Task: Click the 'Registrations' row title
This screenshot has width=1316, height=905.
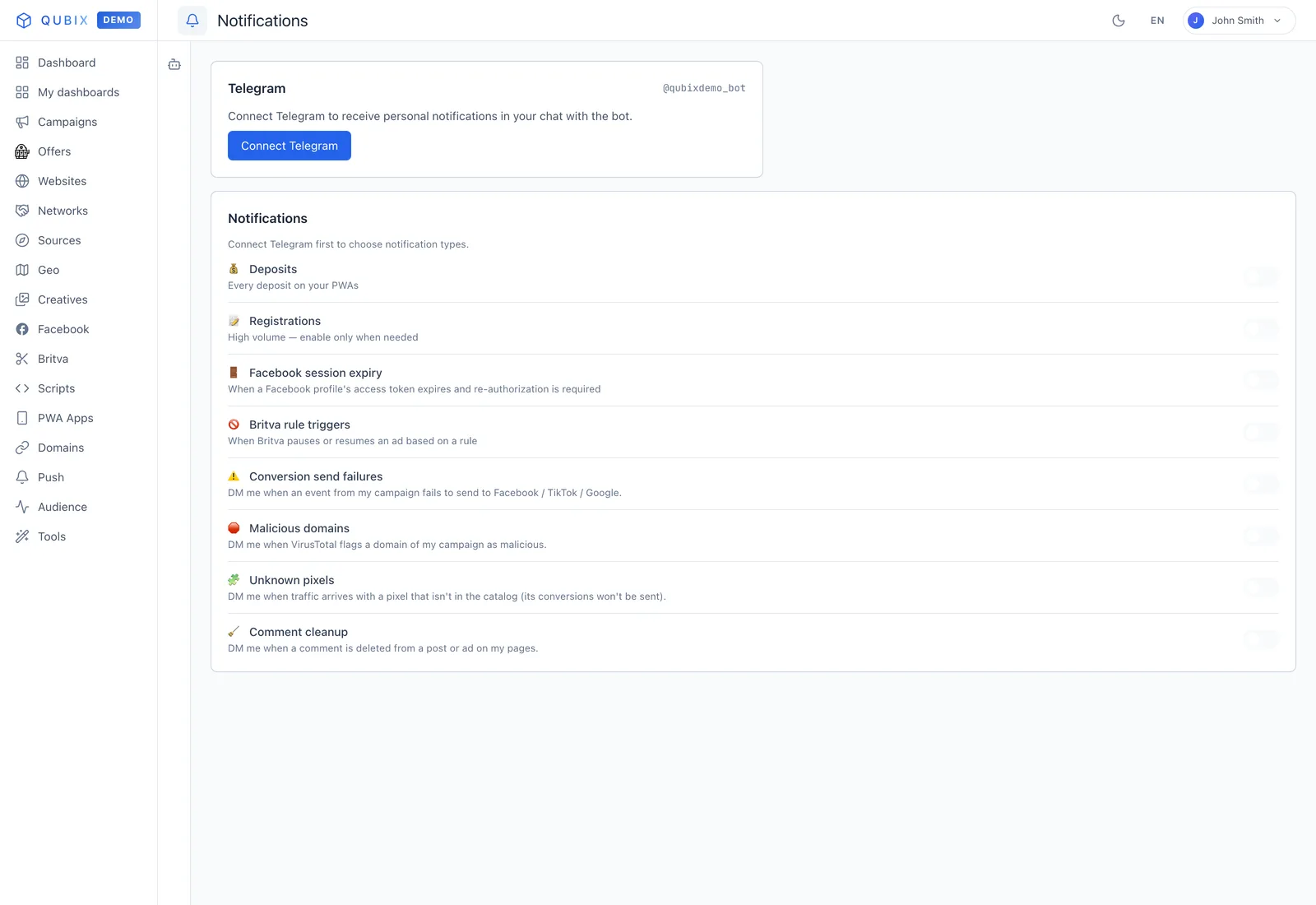Action: pos(285,321)
